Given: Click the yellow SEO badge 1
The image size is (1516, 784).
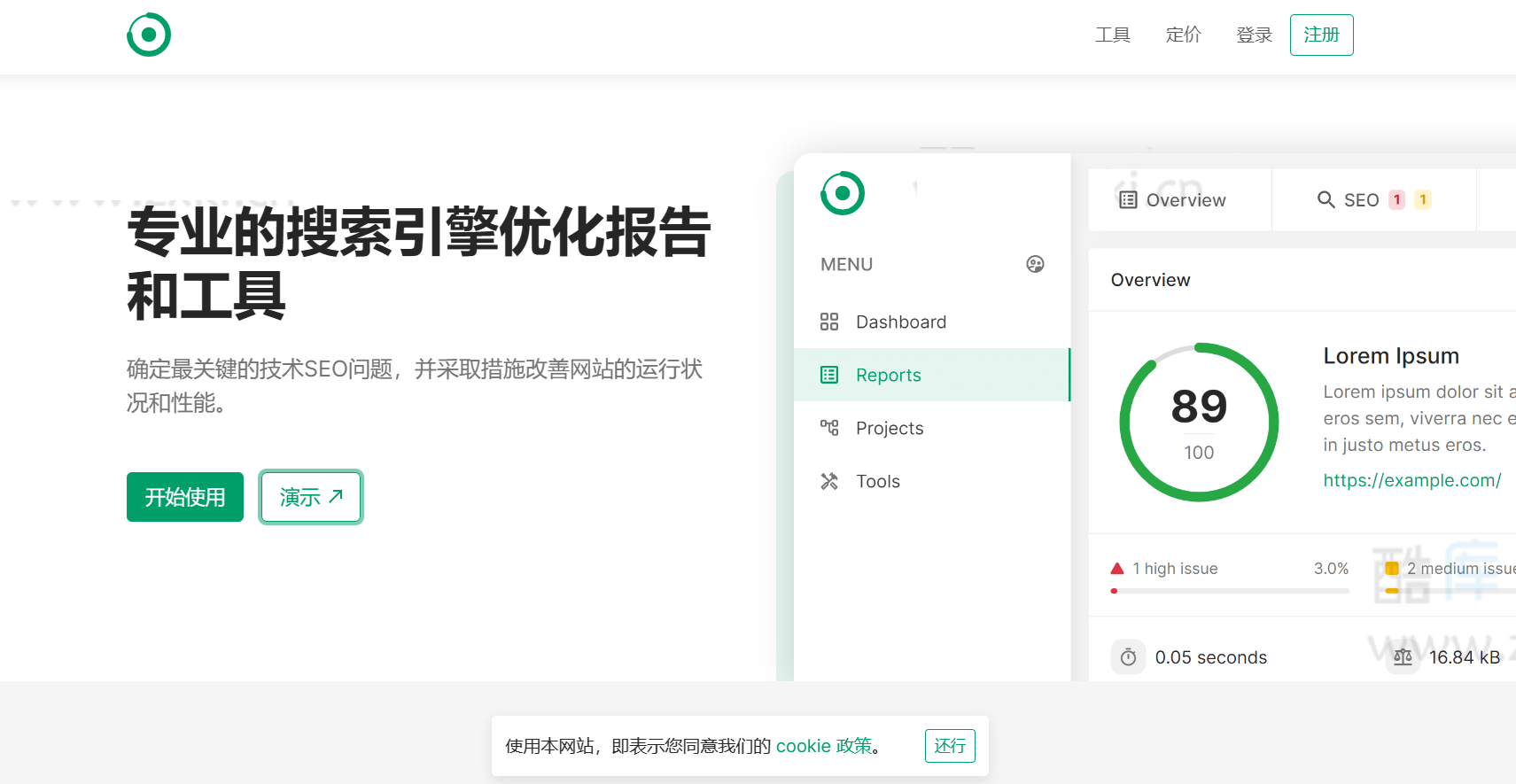Looking at the screenshot, I should tap(1423, 200).
